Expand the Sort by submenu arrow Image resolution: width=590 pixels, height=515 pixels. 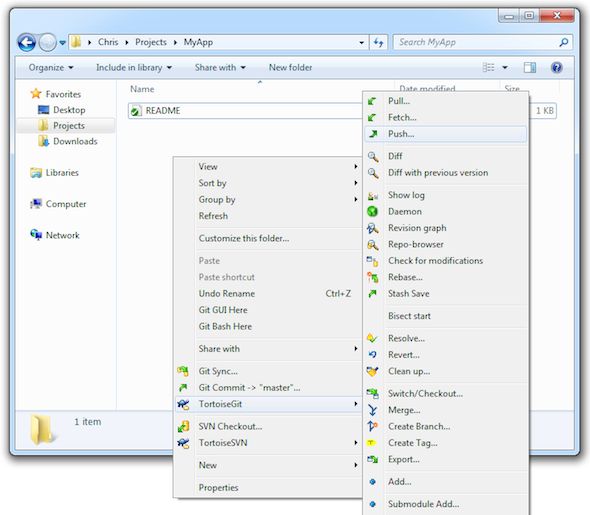pyautogui.click(x=356, y=183)
